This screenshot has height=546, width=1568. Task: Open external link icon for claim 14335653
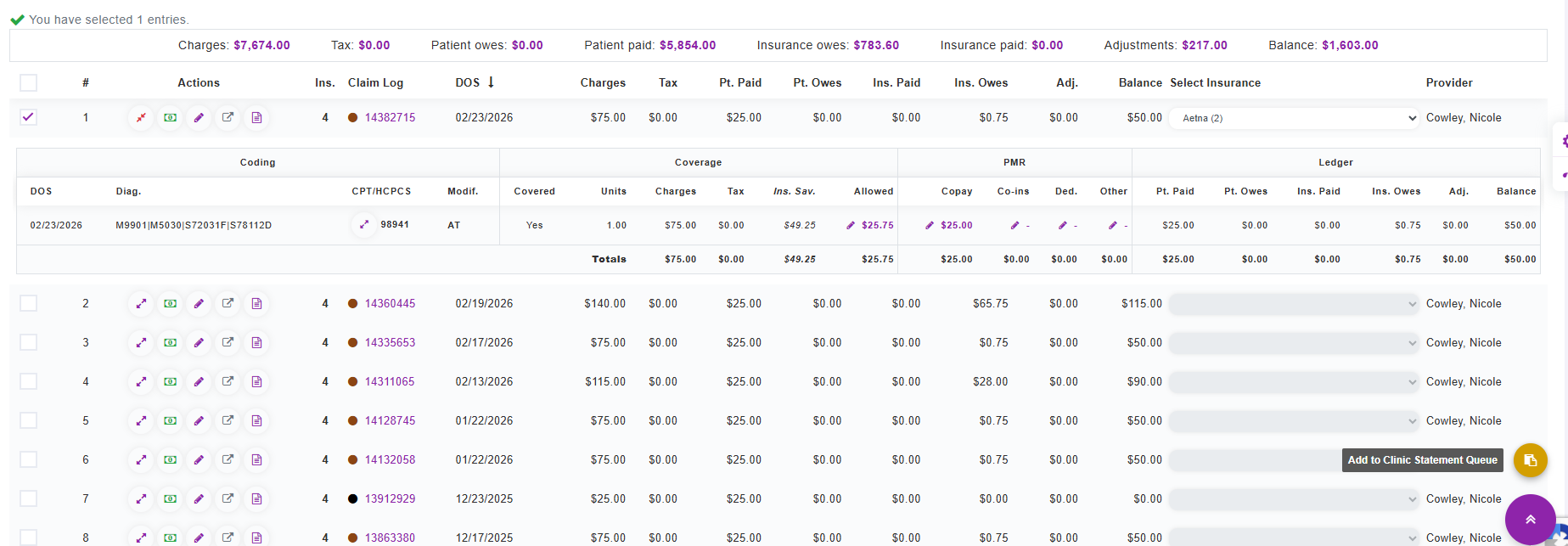click(228, 342)
